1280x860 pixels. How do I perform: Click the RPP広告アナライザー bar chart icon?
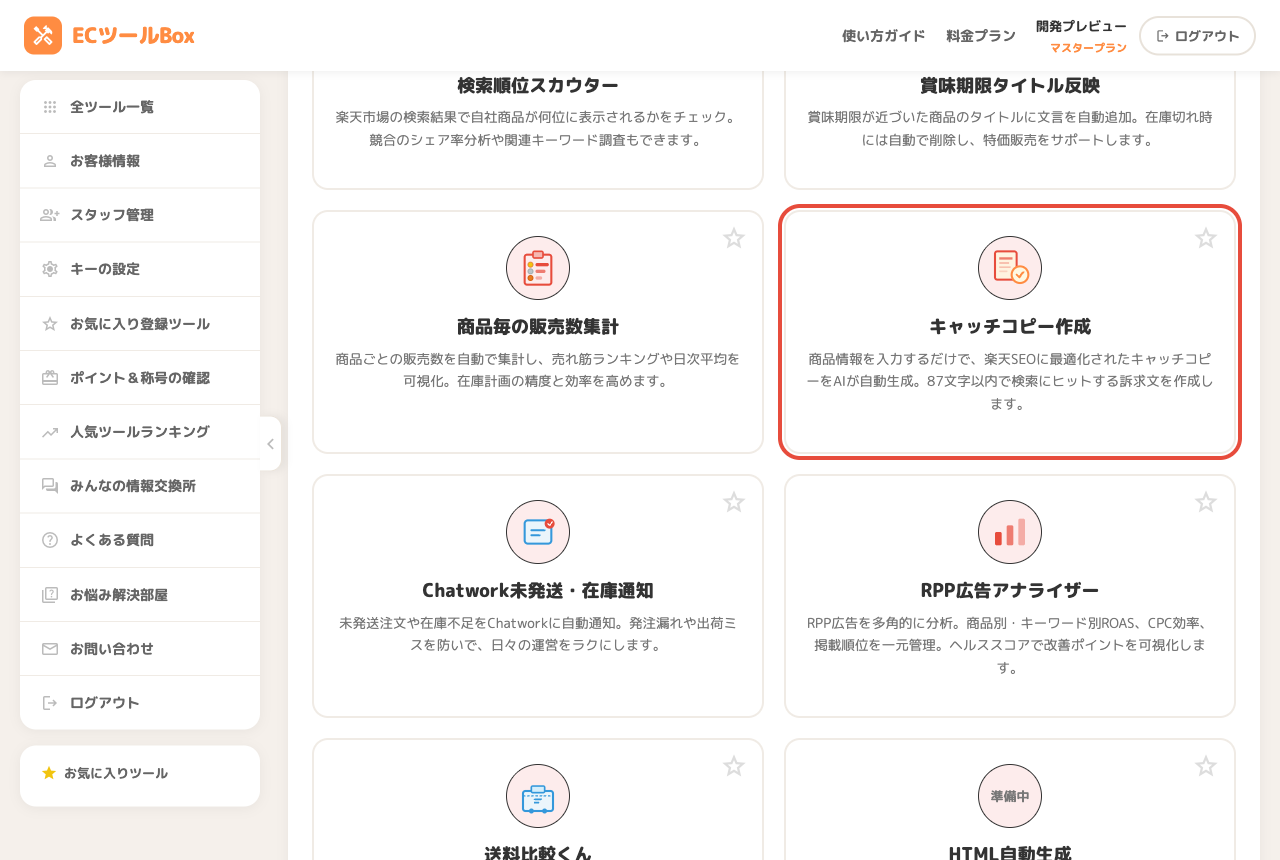[x=1010, y=532]
